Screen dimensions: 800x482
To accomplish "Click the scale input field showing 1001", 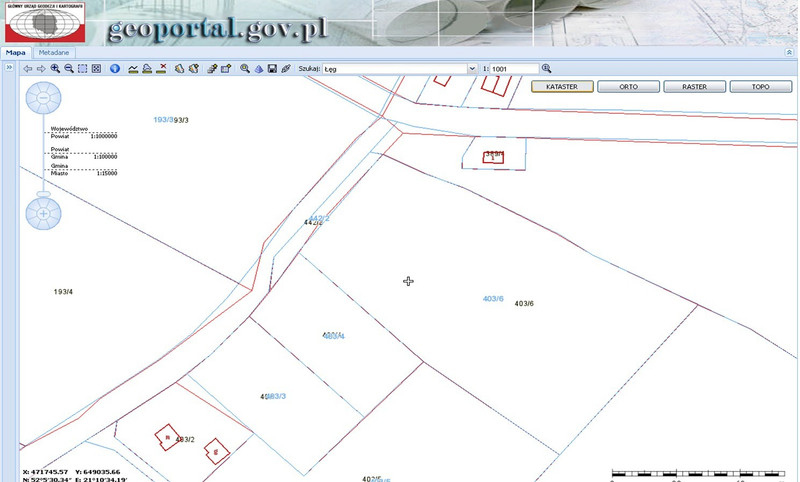I will (x=512, y=69).
